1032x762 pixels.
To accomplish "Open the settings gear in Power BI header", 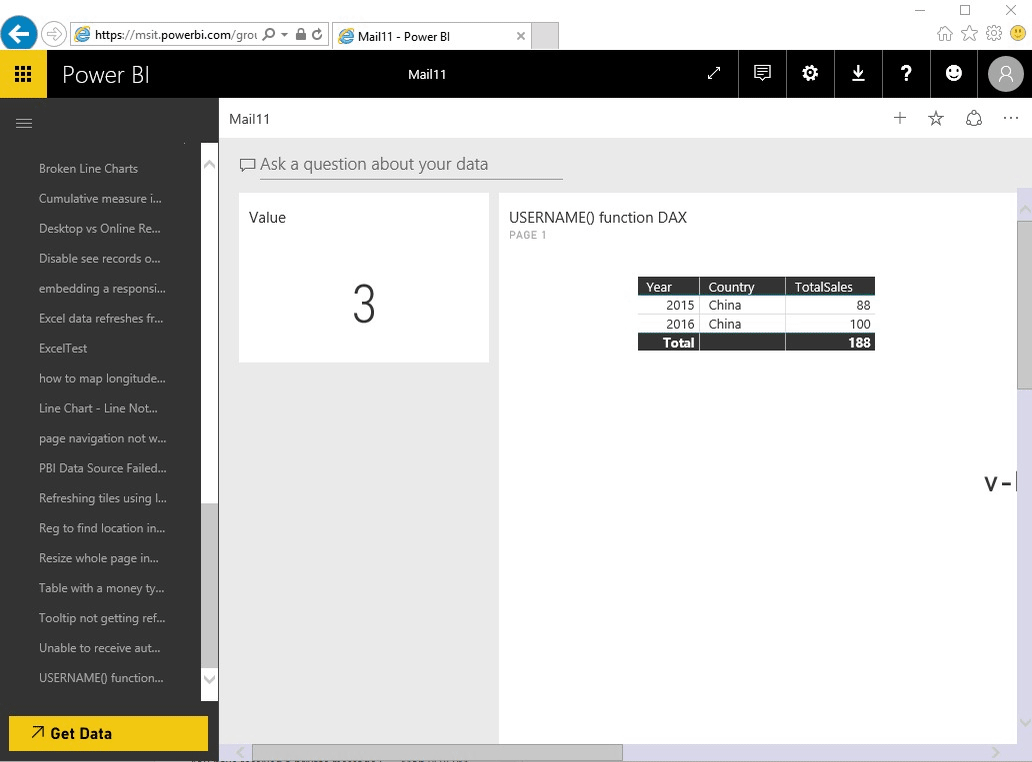I will click(x=810, y=74).
